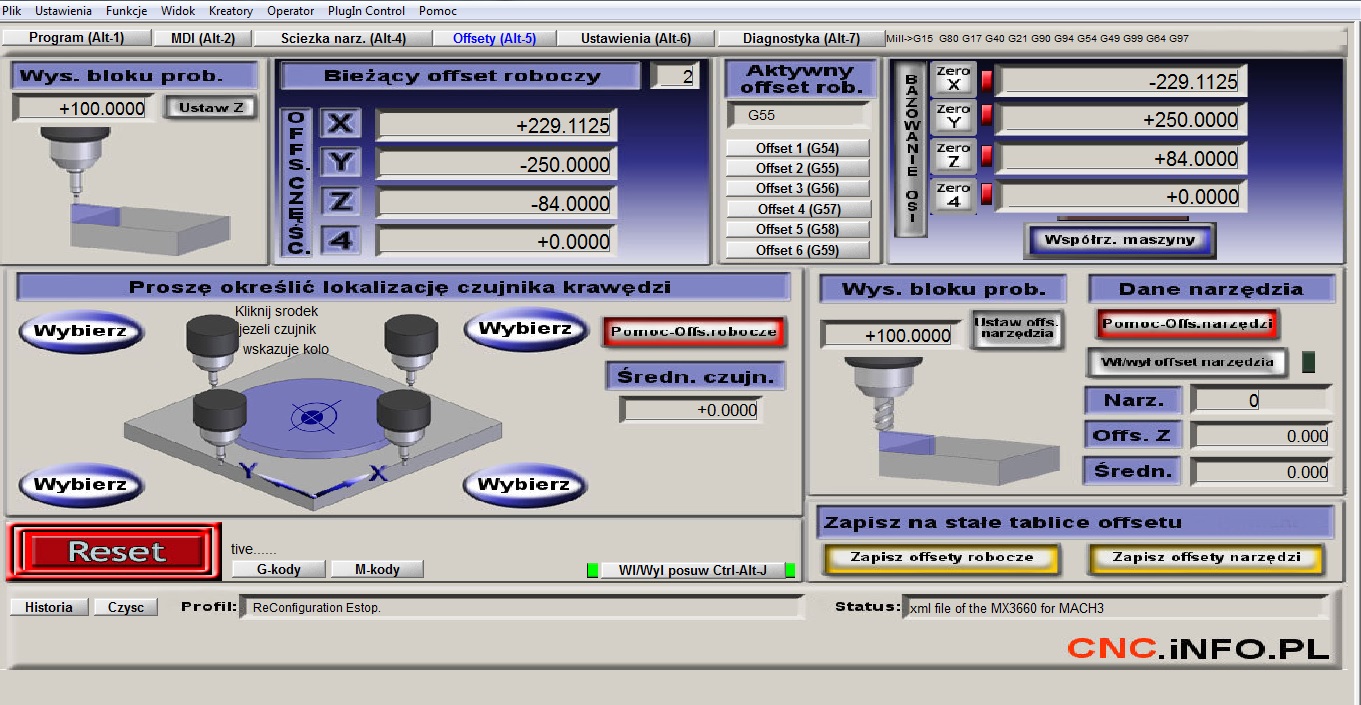Click the red LED beside Zero Z

click(x=985, y=157)
